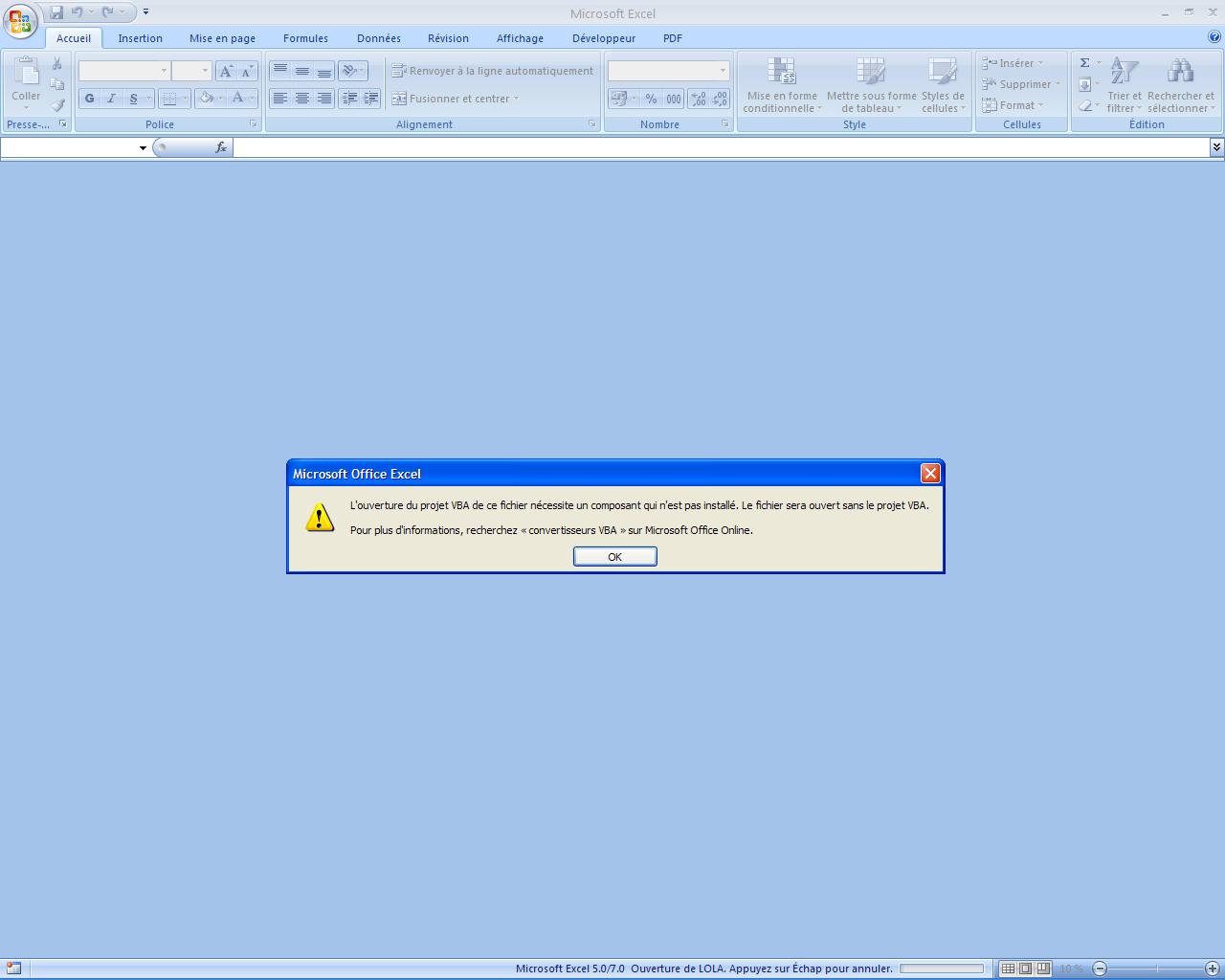Click the zoom slider in the status bar
Viewport: 1225px width, 980px height.
[x=1156, y=969]
